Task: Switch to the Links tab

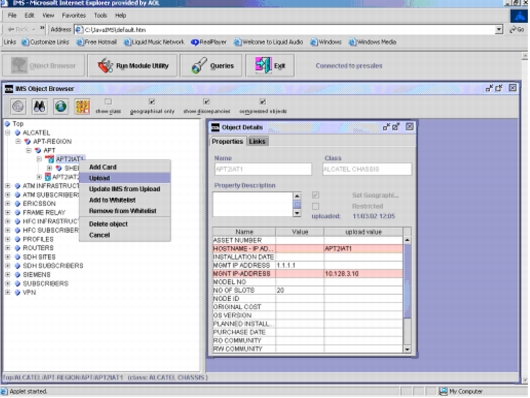Action: (x=257, y=141)
